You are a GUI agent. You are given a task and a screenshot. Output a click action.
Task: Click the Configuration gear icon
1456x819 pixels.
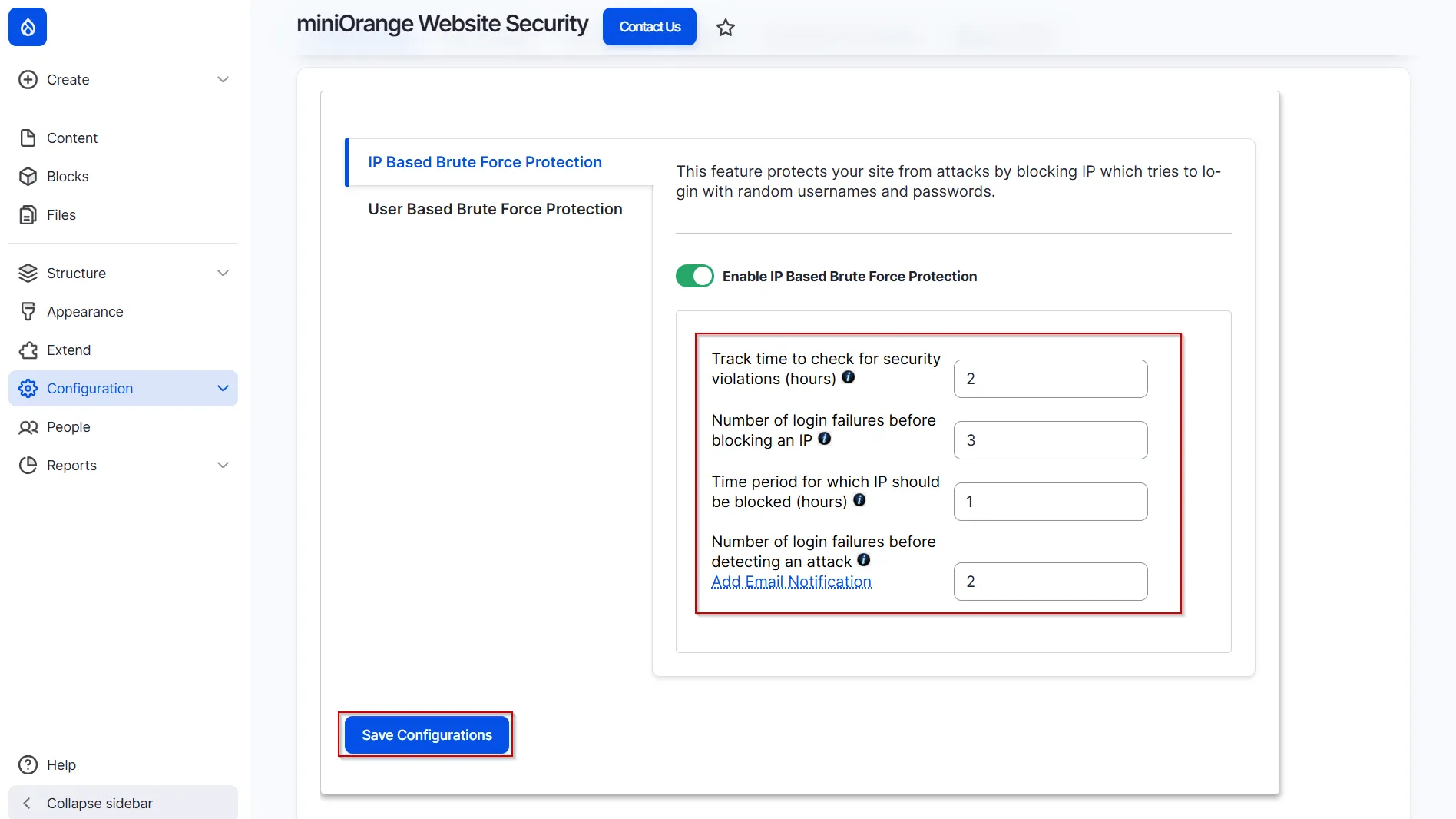coord(28,389)
